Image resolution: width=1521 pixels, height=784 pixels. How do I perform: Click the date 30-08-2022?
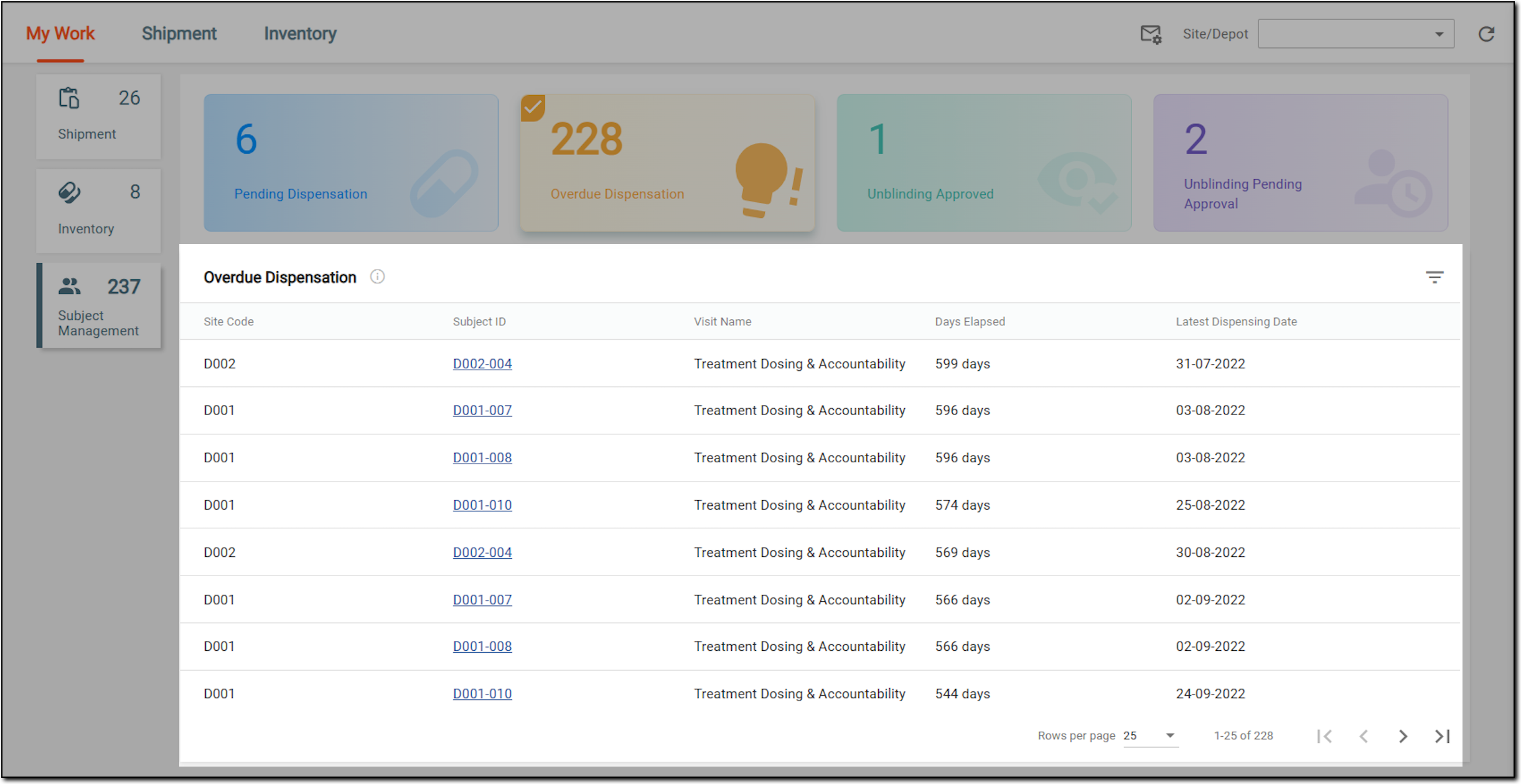click(x=1210, y=553)
